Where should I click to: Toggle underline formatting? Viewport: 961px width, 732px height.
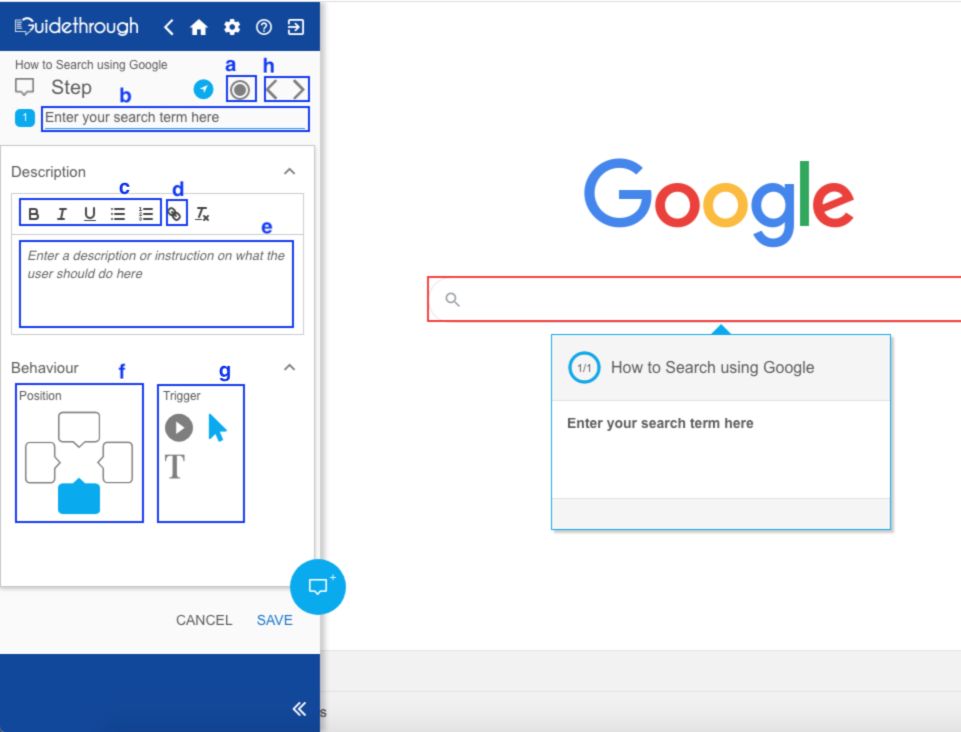(x=89, y=213)
